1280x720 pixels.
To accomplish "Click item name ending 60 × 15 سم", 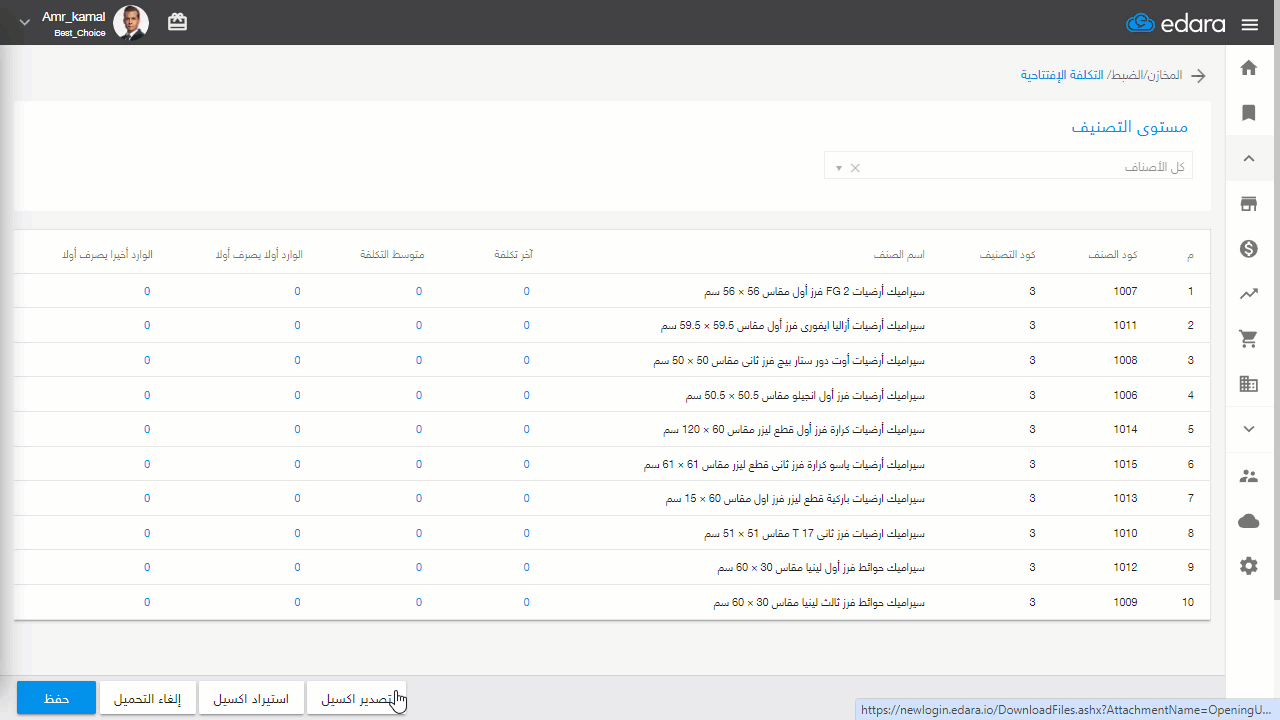I will point(796,498).
